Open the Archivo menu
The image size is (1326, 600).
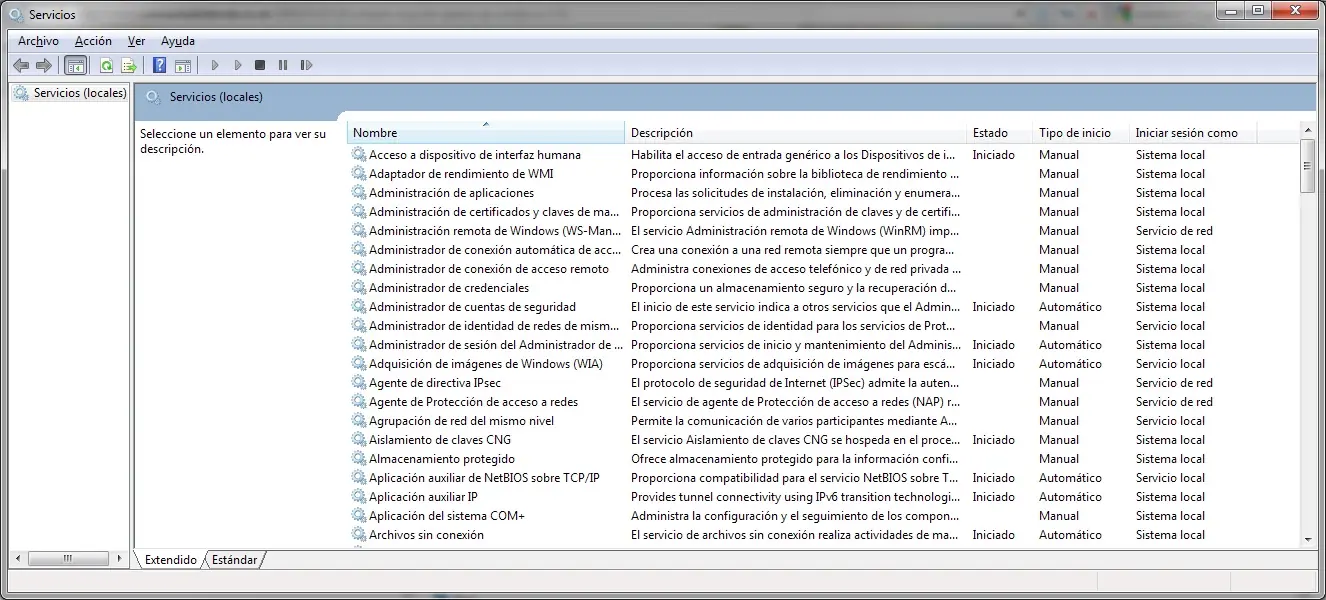click(x=38, y=41)
